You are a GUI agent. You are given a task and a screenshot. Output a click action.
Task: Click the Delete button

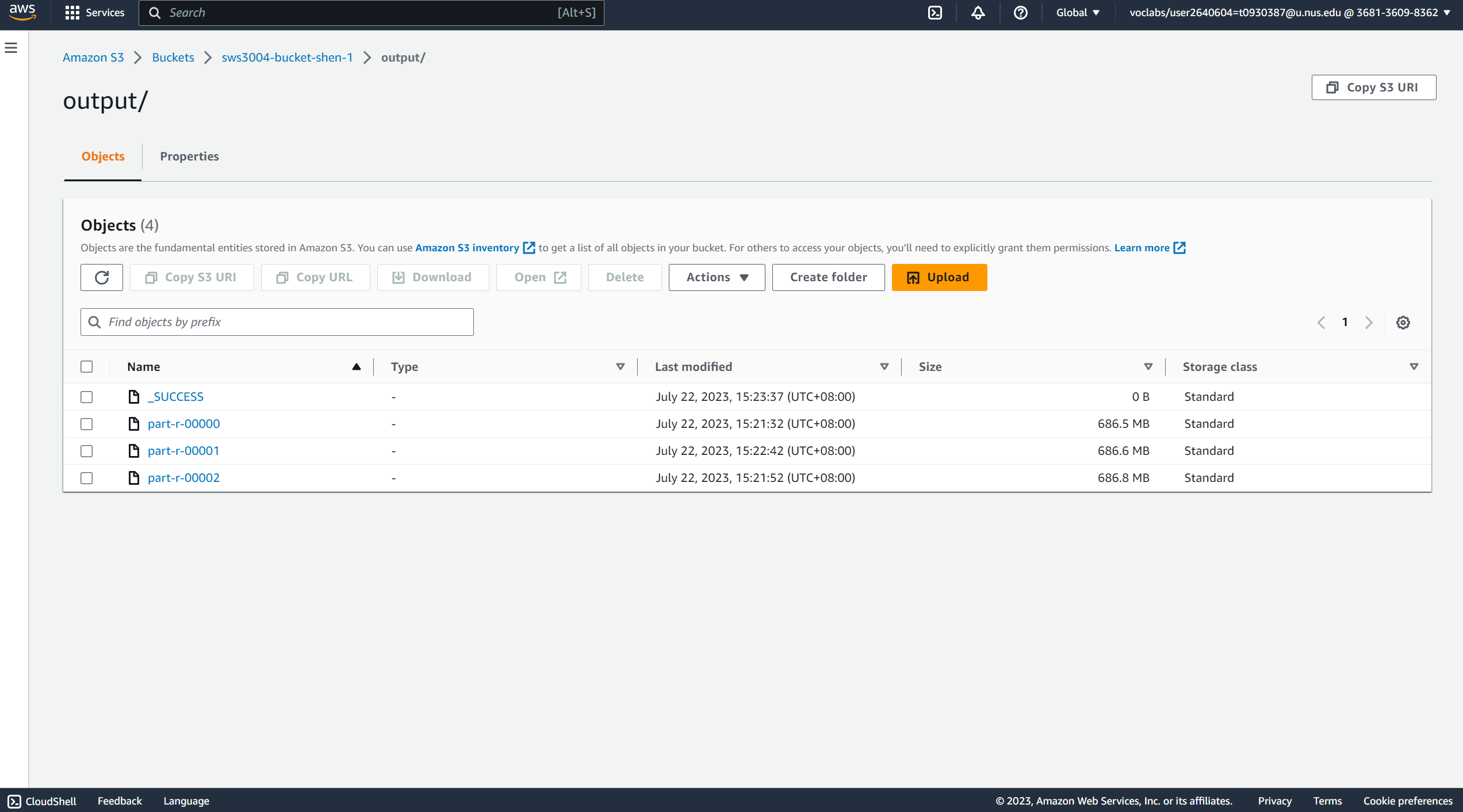[x=625, y=278]
